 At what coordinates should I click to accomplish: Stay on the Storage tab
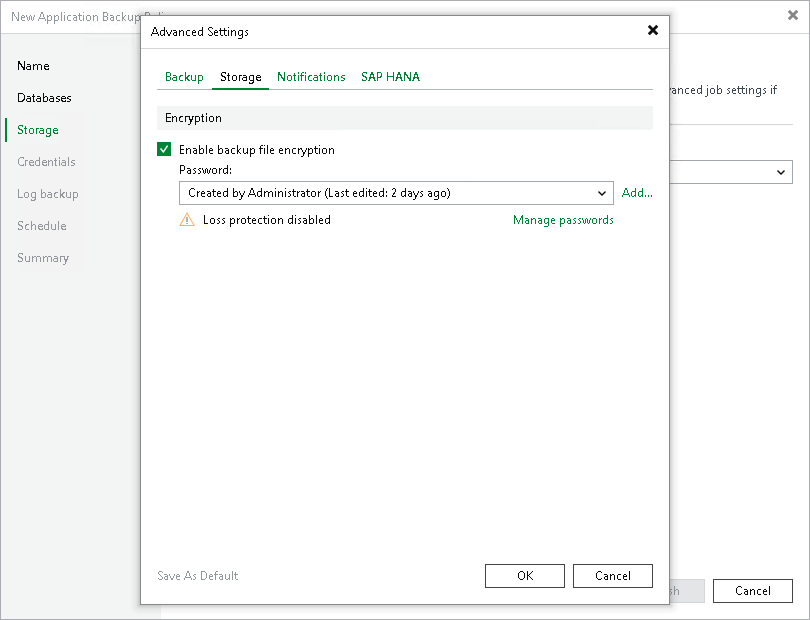(x=240, y=76)
